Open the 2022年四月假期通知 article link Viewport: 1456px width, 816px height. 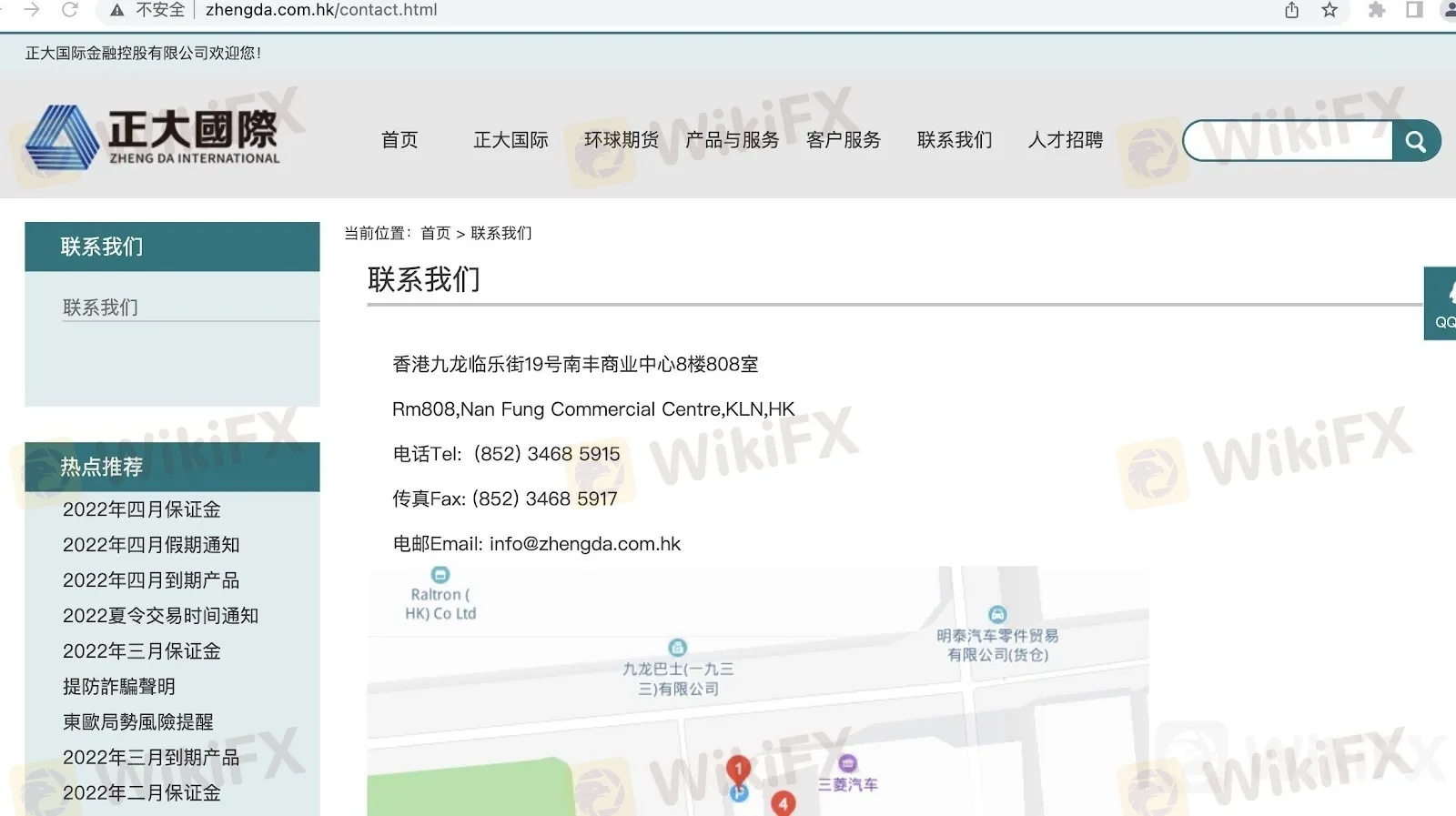tap(151, 545)
